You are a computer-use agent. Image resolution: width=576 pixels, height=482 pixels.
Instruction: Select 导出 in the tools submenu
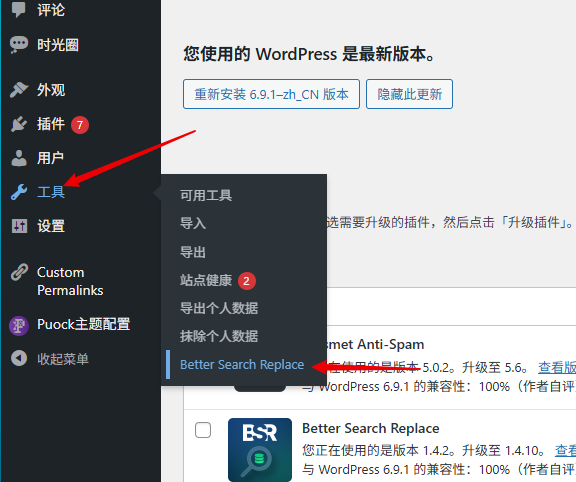click(192, 252)
